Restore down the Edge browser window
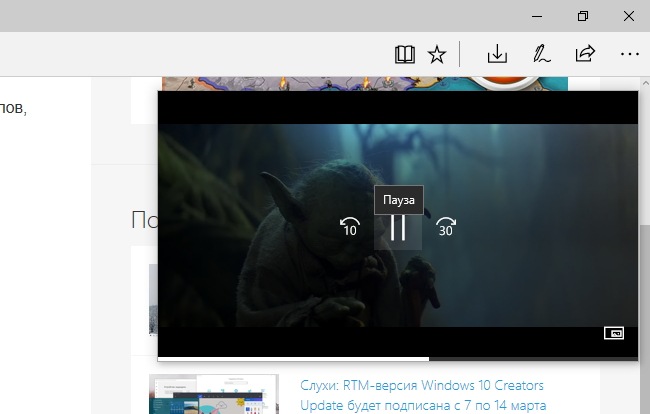Viewport: 650px width, 414px height. coord(583,16)
